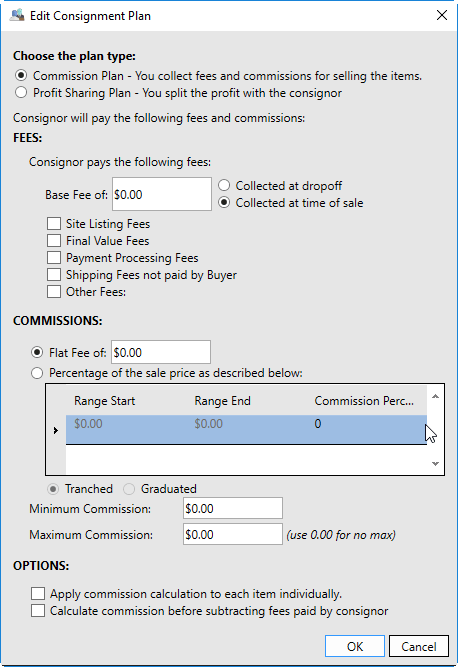Click the Cancel button
Image resolution: width=458 pixels, height=667 pixels.
pos(419,647)
